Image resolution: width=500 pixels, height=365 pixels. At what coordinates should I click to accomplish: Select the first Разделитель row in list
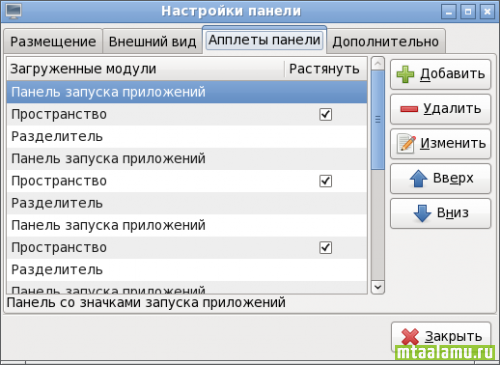pyautogui.click(x=187, y=137)
